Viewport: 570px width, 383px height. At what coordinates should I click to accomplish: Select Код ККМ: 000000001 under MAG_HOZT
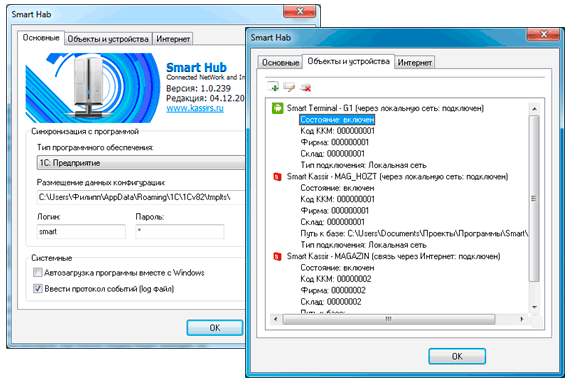point(337,199)
